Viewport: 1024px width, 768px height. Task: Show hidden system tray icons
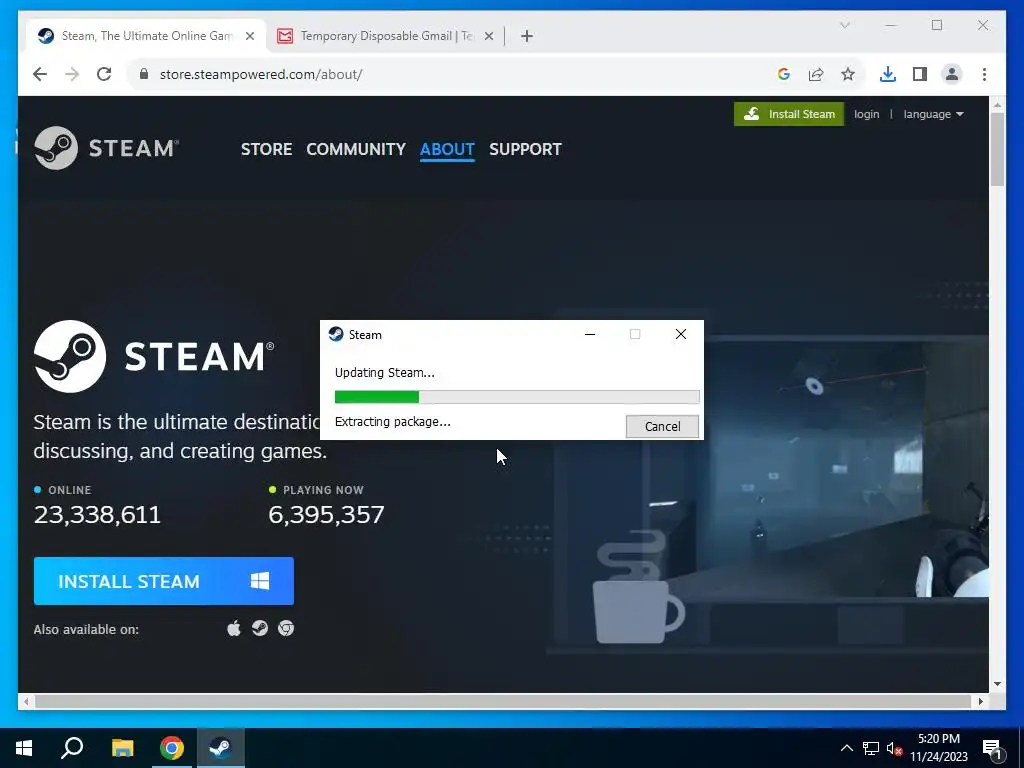846,748
